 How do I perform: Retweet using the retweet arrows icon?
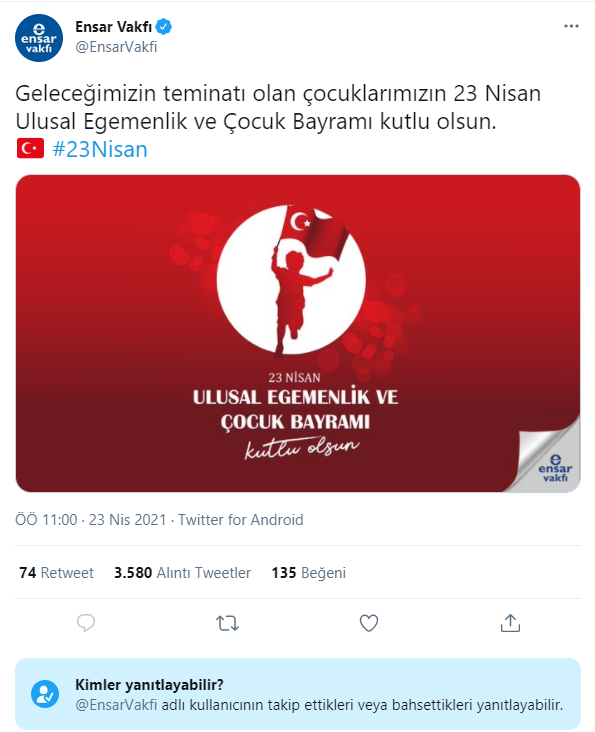(227, 623)
